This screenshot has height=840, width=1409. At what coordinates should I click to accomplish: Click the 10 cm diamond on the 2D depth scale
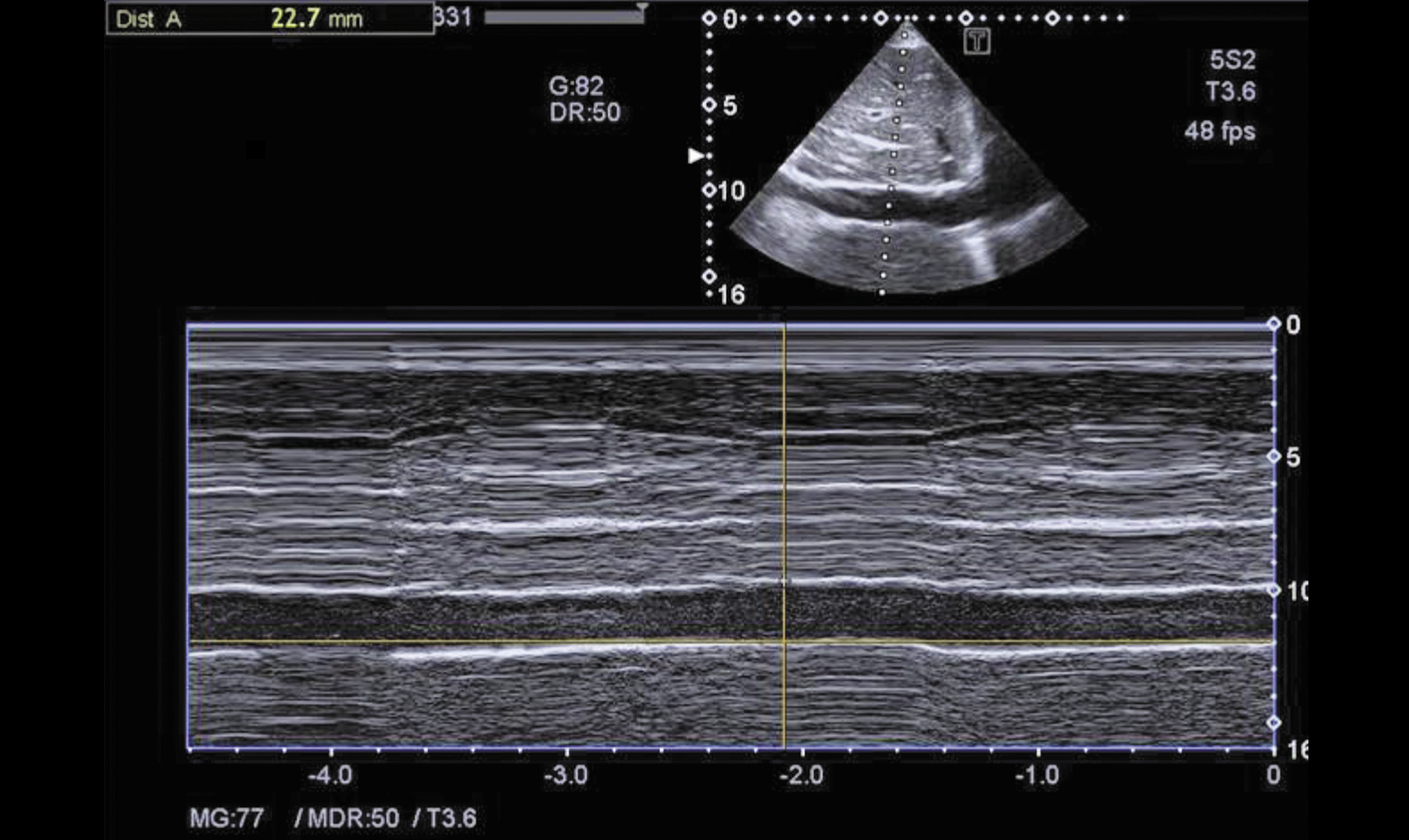point(709,190)
